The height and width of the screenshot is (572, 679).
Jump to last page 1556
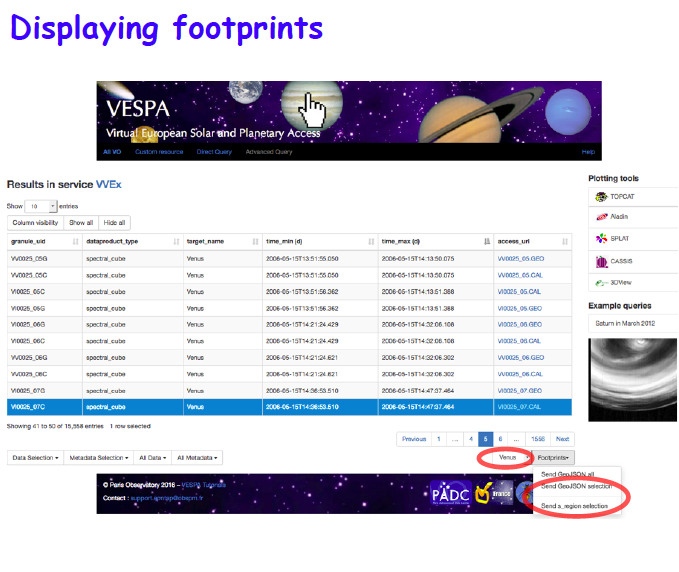538,439
